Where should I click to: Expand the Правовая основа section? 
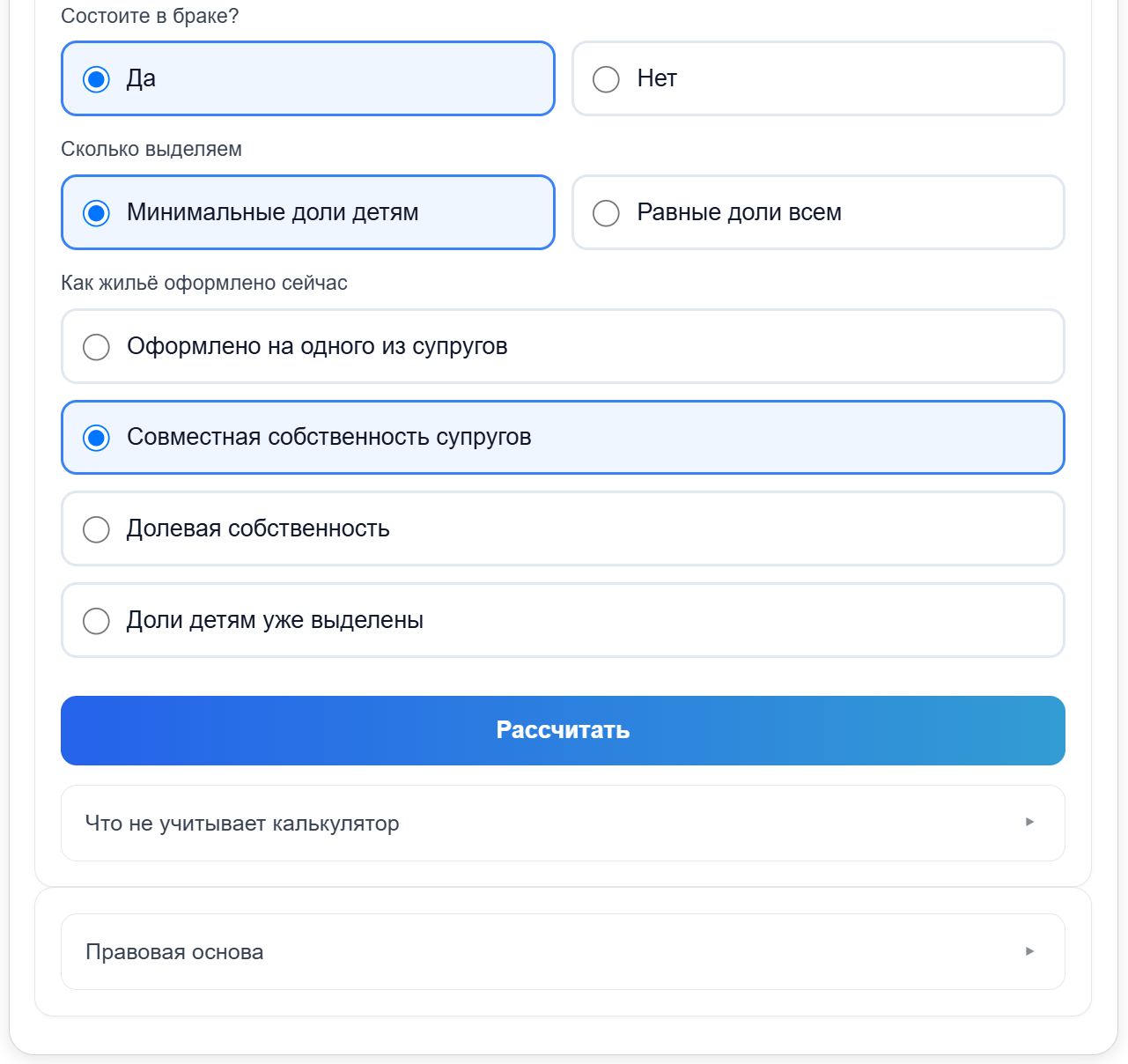pos(563,951)
